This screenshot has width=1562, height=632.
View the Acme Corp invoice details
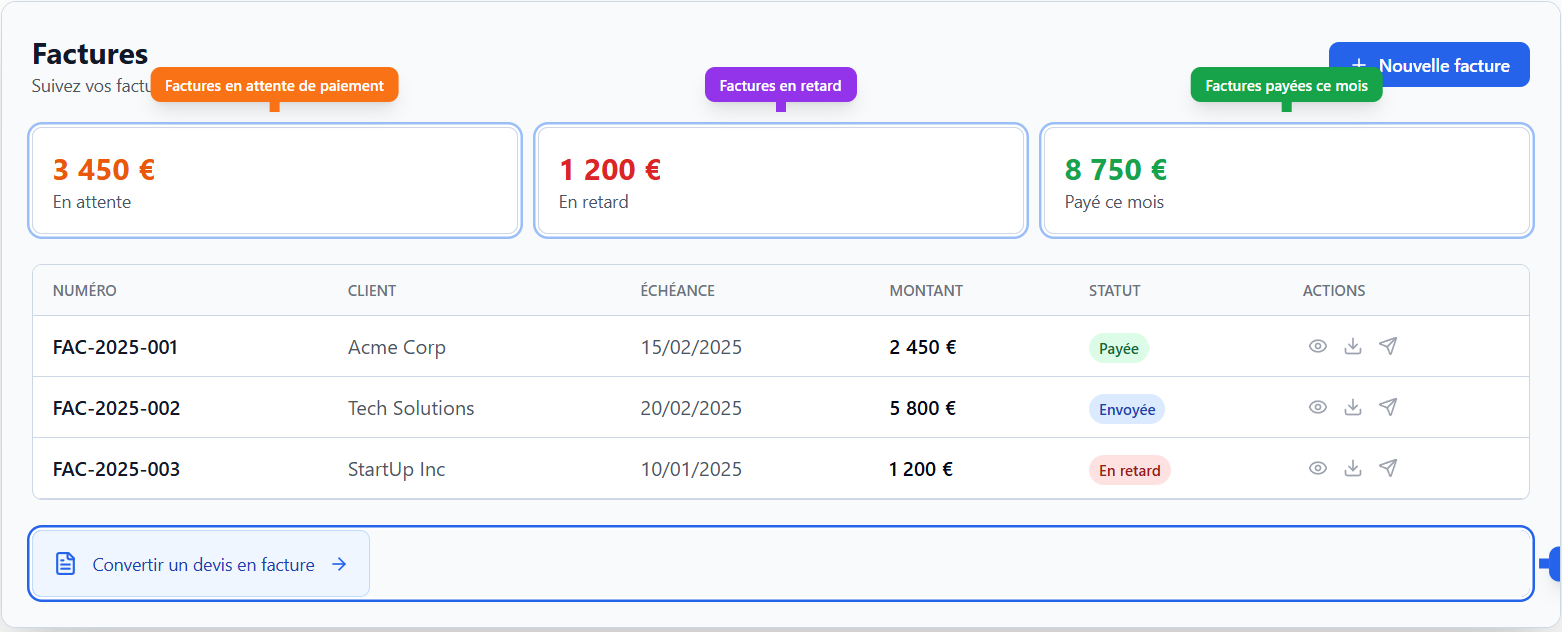click(1318, 346)
